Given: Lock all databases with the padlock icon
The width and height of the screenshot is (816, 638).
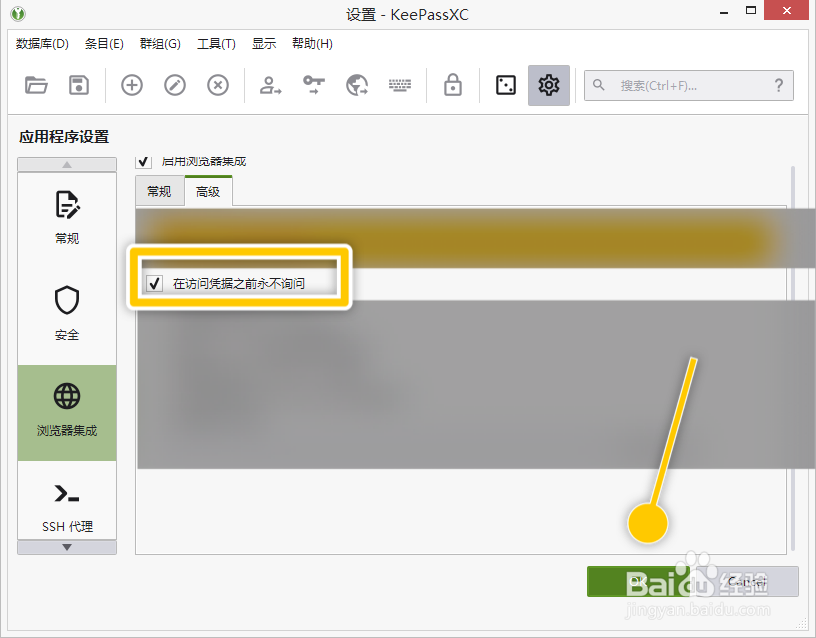Looking at the screenshot, I should coord(452,85).
